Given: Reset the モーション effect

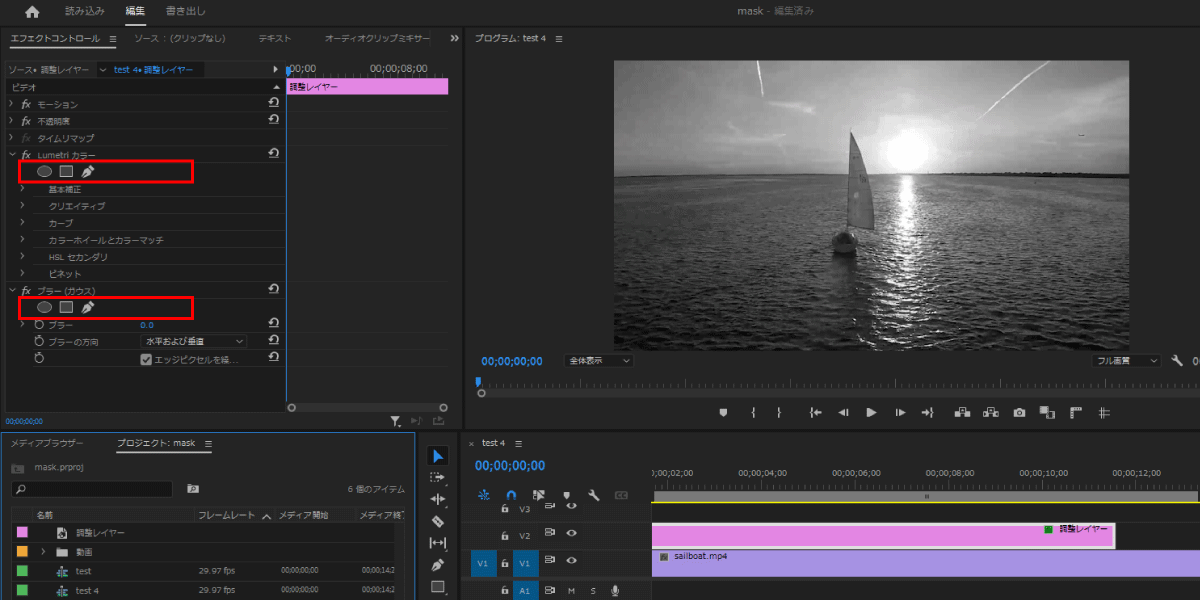Looking at the screenshot, I should [x=273, y=103].
